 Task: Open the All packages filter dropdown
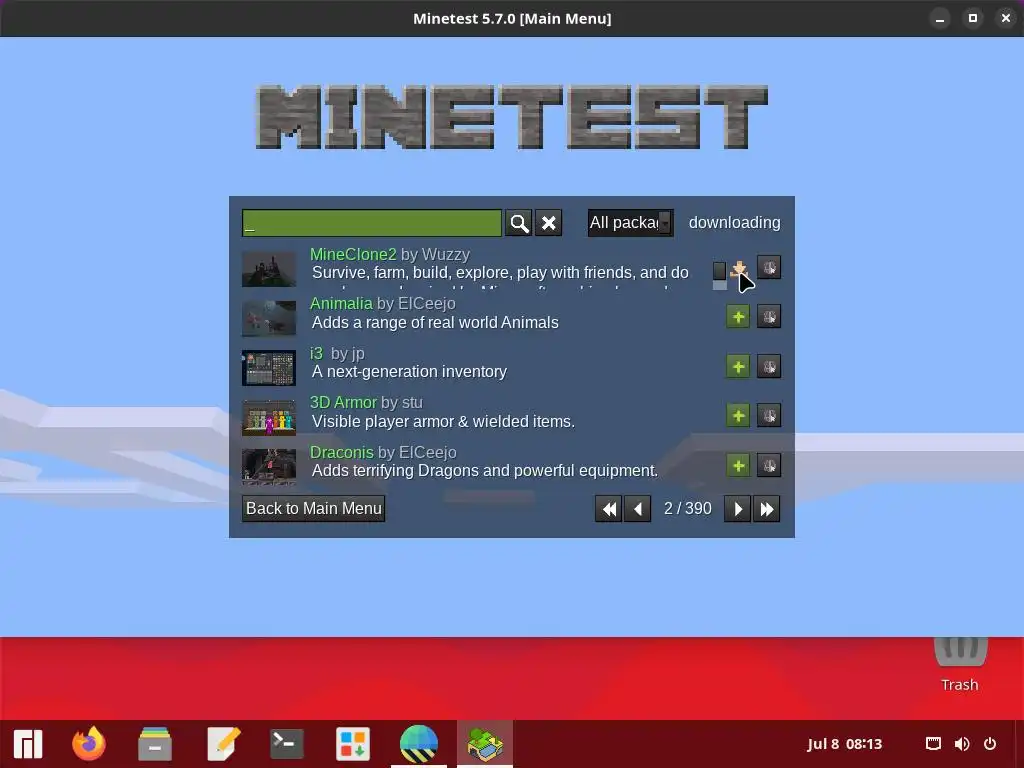coord(630,223)
